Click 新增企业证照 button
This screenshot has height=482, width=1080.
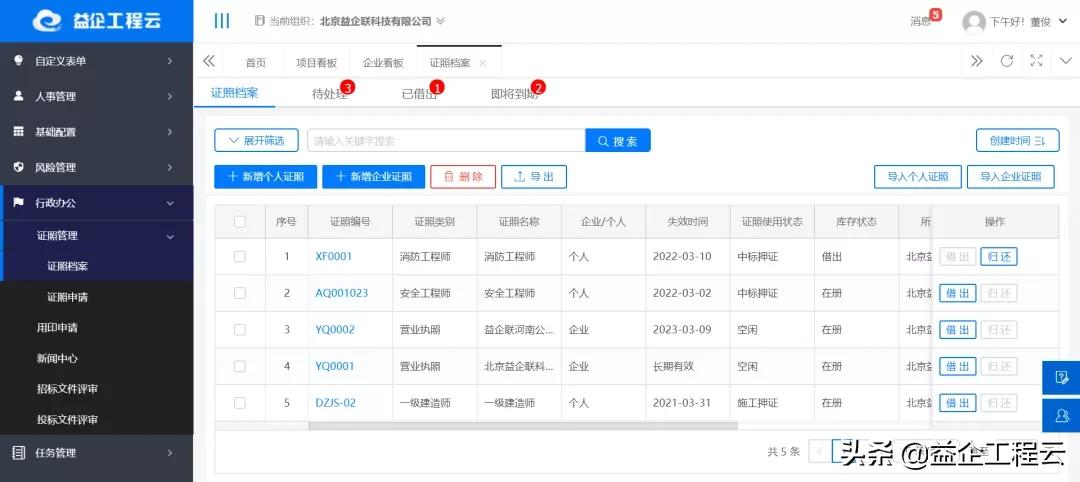373,176
